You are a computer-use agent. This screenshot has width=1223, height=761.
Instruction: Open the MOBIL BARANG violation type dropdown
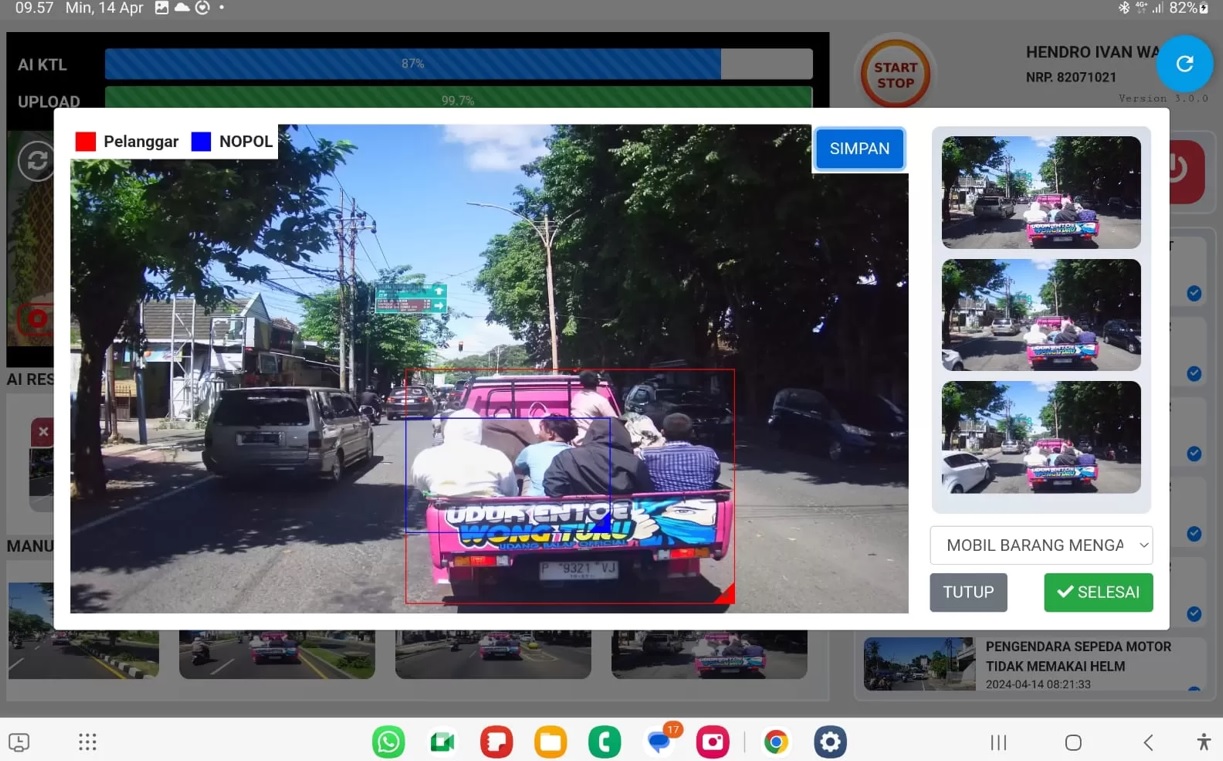(1041, 545)
